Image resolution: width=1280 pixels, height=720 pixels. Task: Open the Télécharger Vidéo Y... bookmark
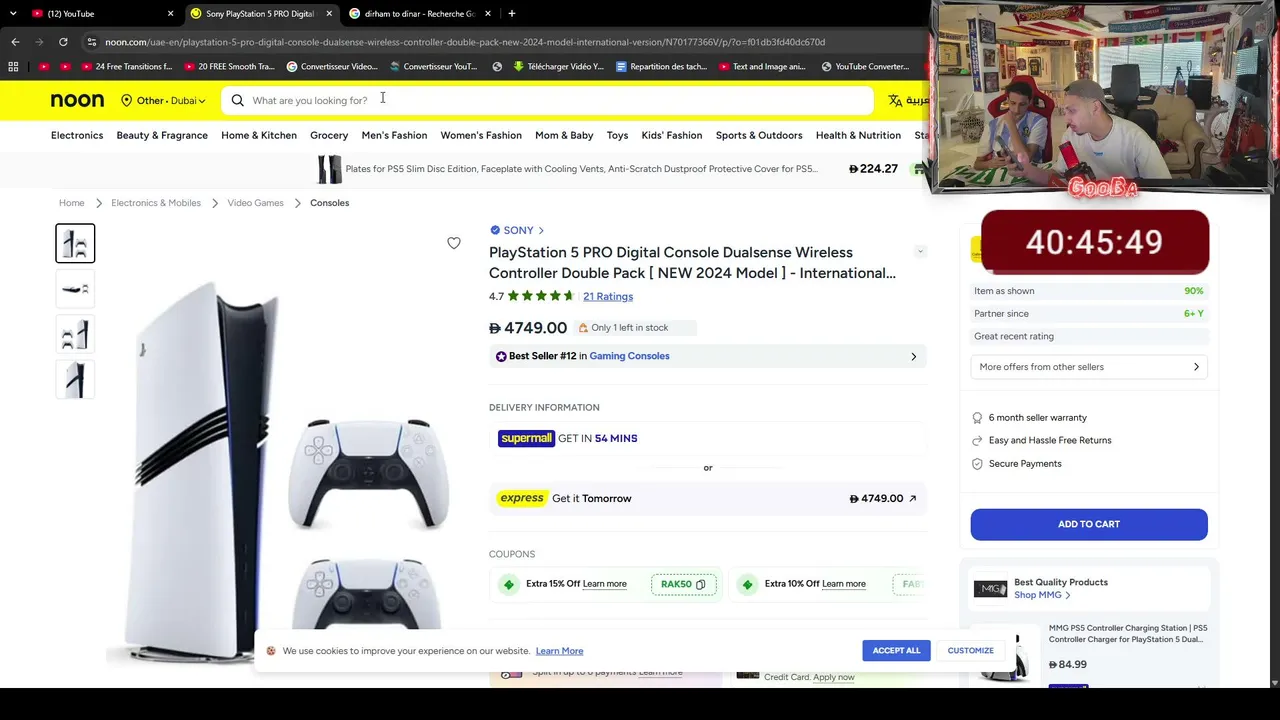pos(559,67)
